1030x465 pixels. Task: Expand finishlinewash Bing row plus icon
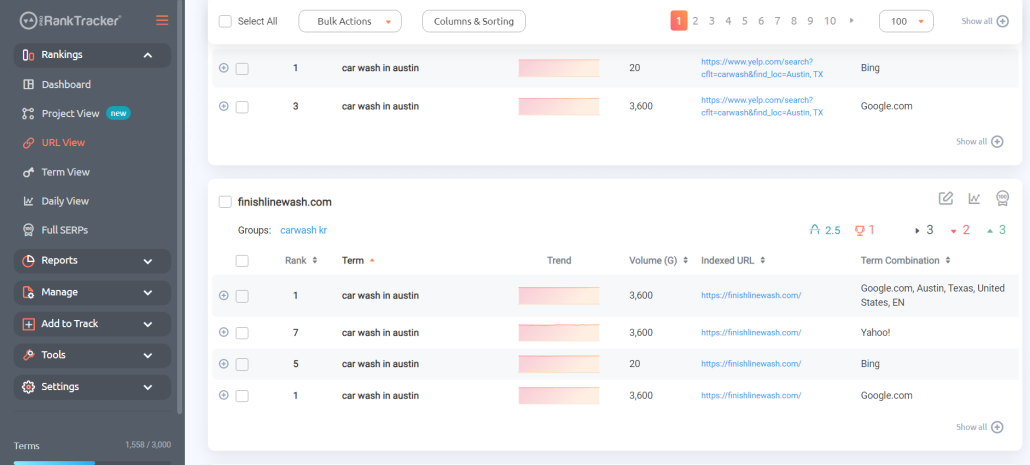pos(223,364)
